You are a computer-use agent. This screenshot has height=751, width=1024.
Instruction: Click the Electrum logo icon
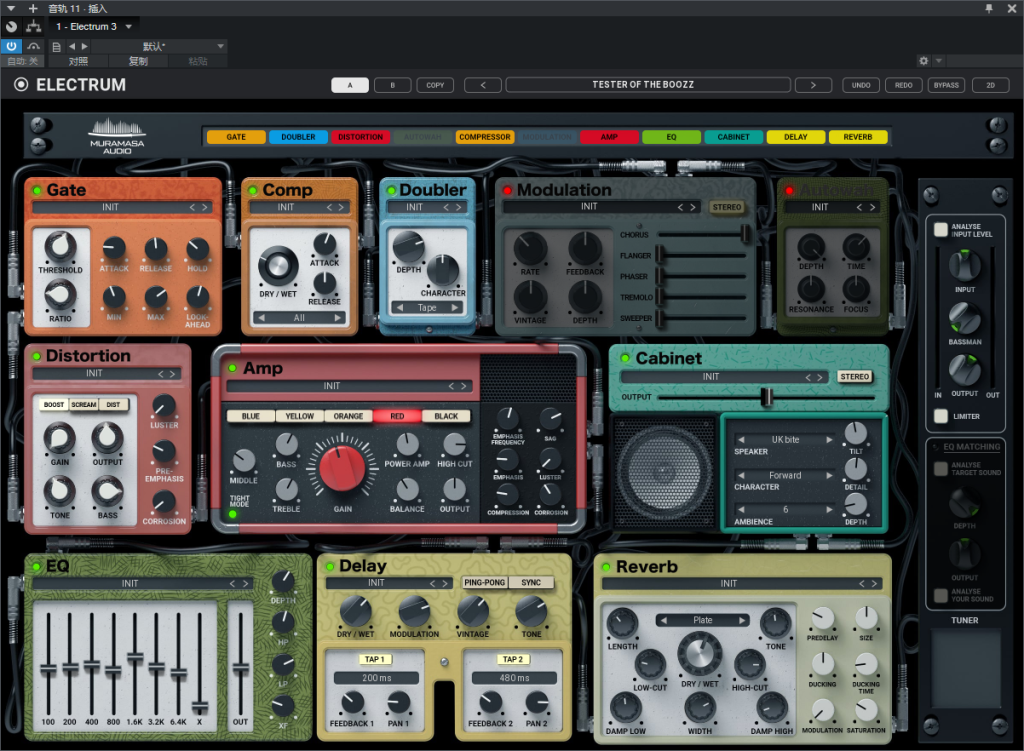click(x=21, y=85)
